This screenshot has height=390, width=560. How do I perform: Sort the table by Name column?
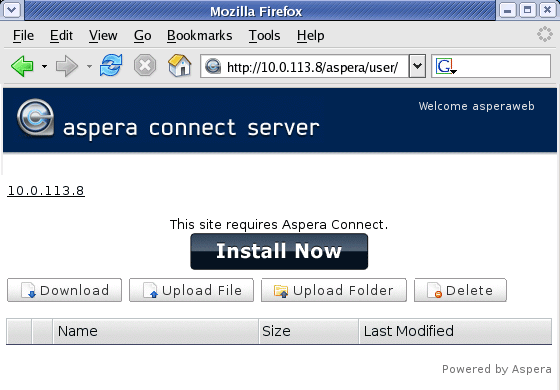click(155, 331)
